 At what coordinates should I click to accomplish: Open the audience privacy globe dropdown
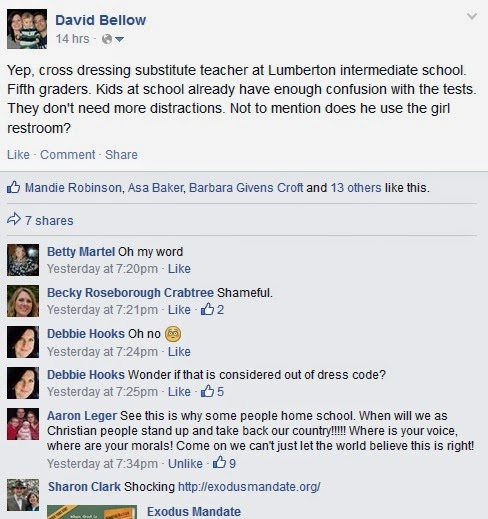[x=113, y=39]
